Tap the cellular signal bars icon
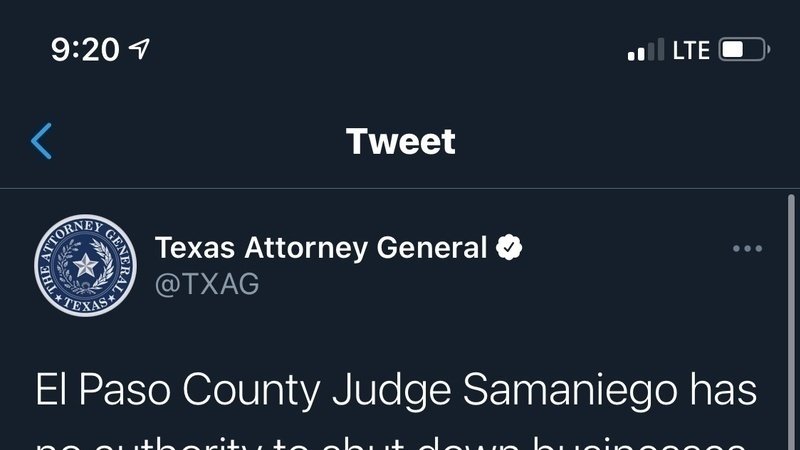The height and width of the screenshot is (450, 800). 645,49
